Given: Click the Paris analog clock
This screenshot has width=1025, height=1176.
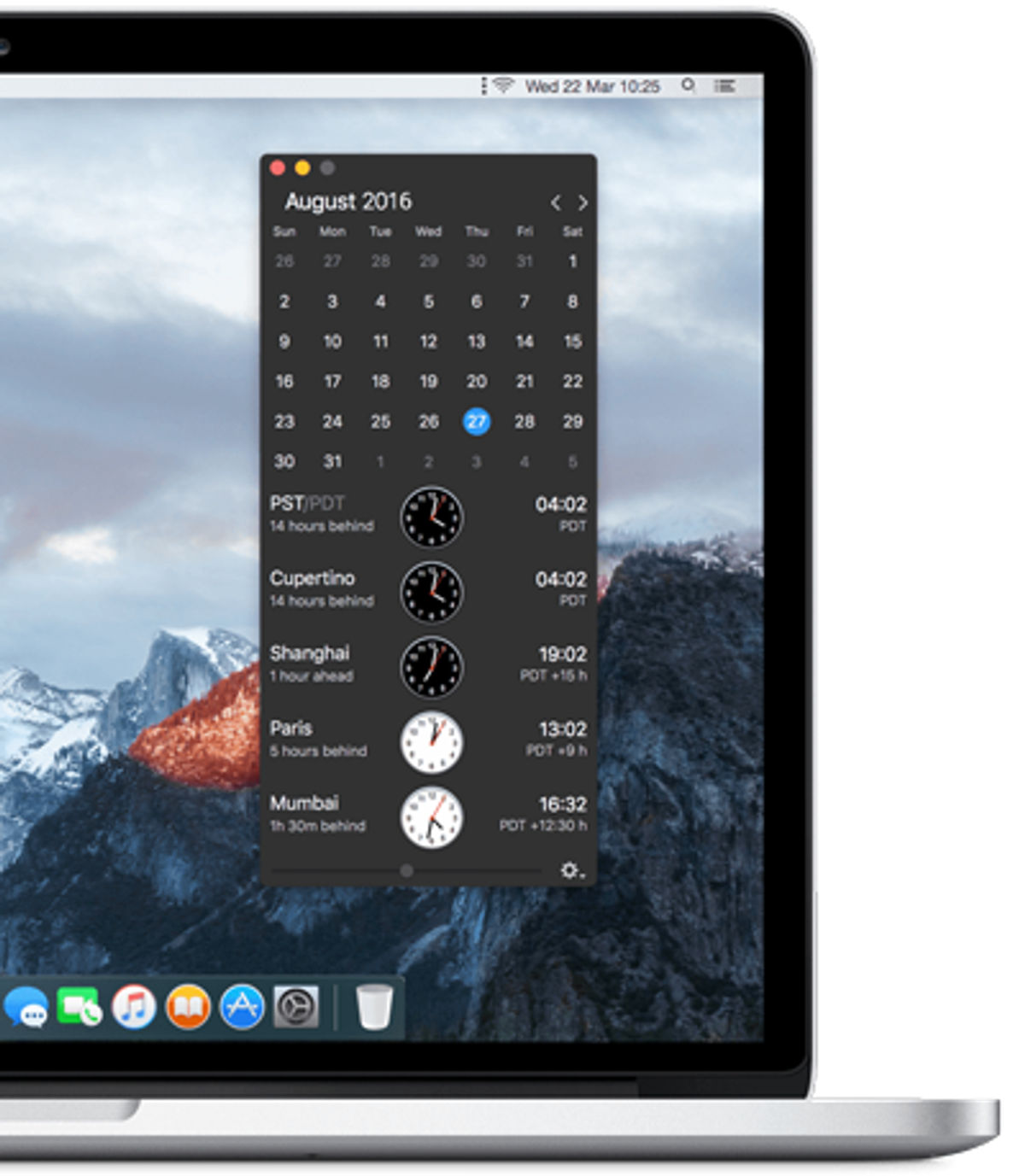Looking at the screenshot, I should click(x=432, y=742).
